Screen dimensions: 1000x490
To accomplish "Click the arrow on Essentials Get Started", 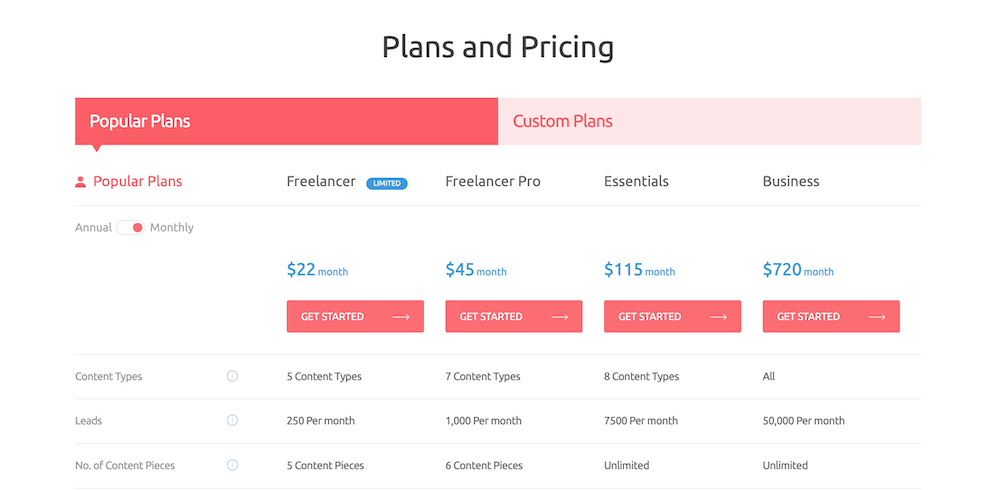I will pos(718,316).
